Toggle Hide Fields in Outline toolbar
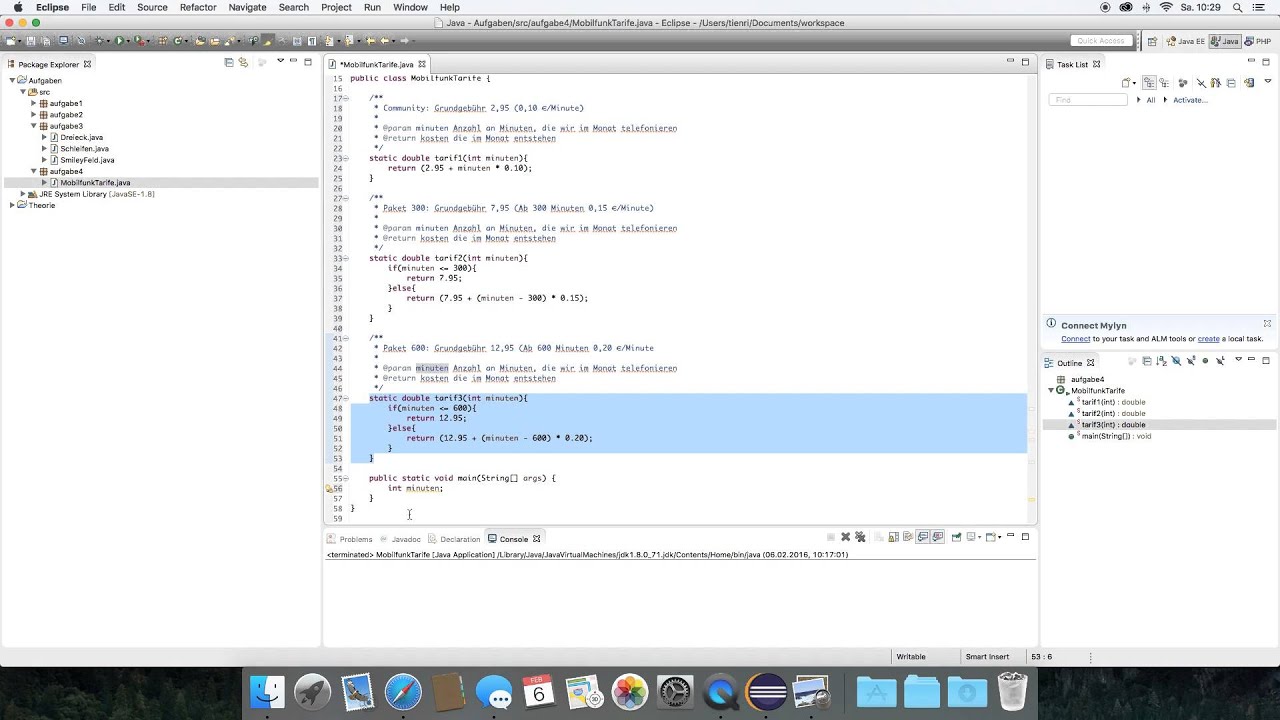 click(1176, 361)
